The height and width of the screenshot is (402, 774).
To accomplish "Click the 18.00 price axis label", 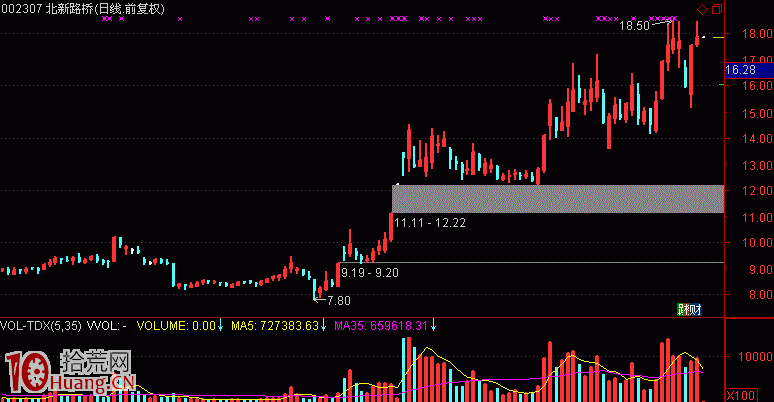I will (757, 34).
